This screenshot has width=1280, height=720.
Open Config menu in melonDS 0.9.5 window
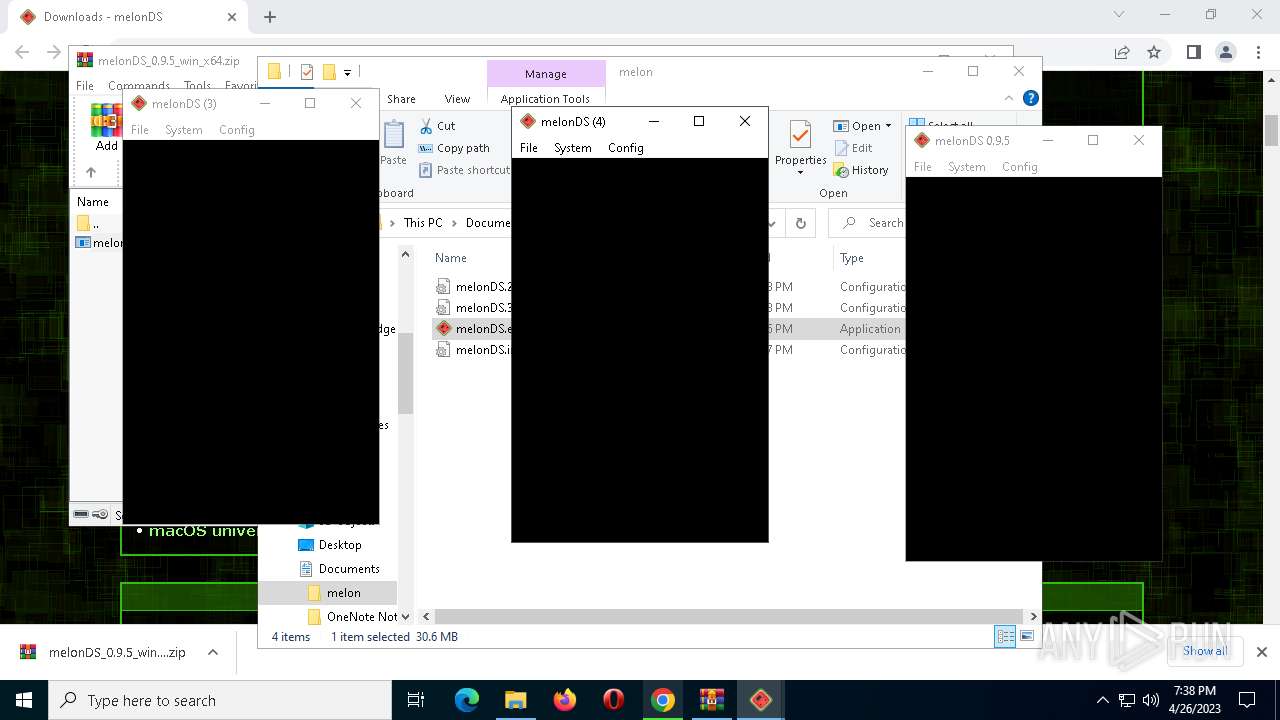[x=1020, y=167]
